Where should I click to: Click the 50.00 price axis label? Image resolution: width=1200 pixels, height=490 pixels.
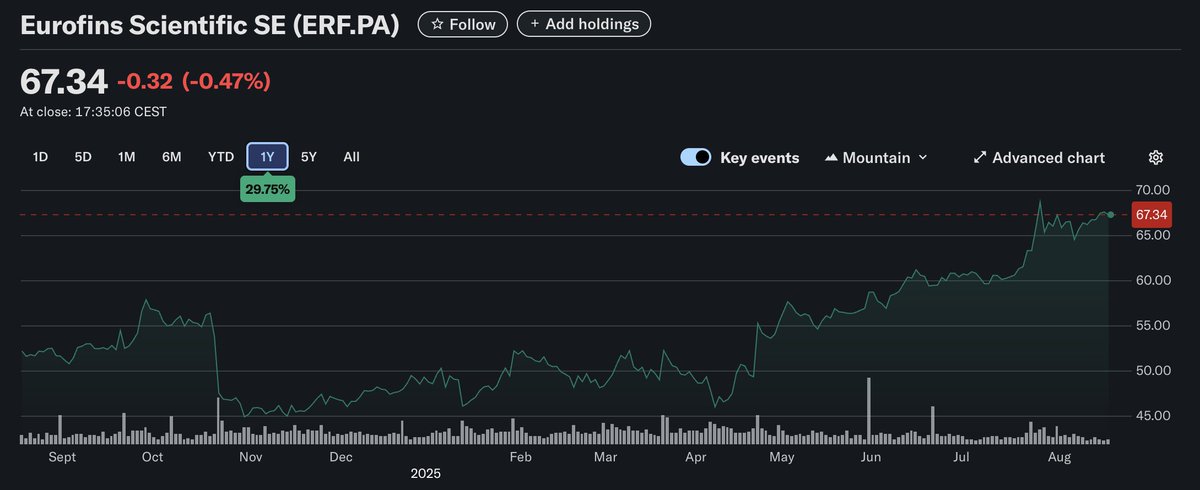pyautogui.click(x=1153, y=370)
